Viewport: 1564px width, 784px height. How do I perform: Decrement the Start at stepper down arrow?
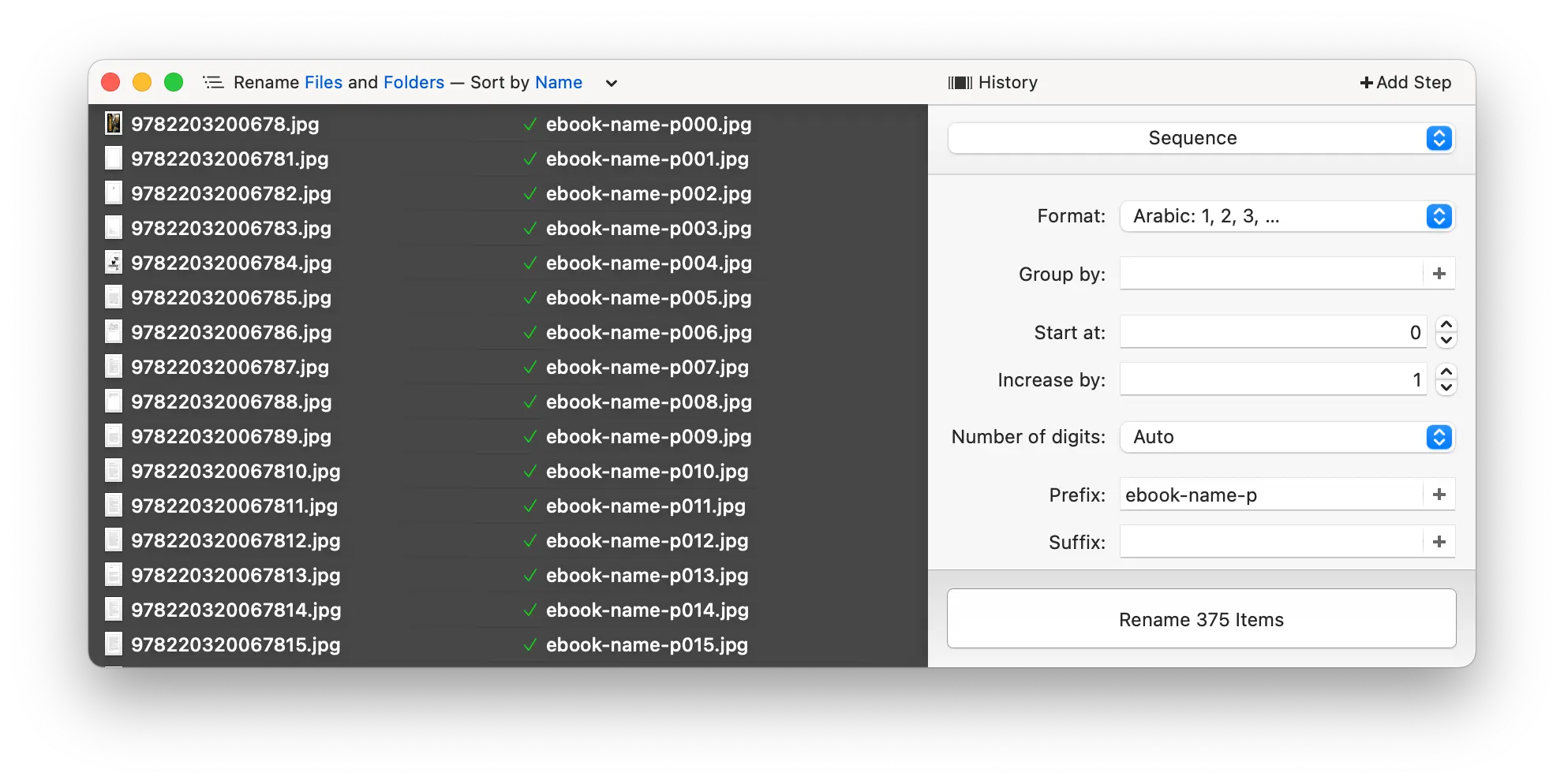tap(1446, 341)
